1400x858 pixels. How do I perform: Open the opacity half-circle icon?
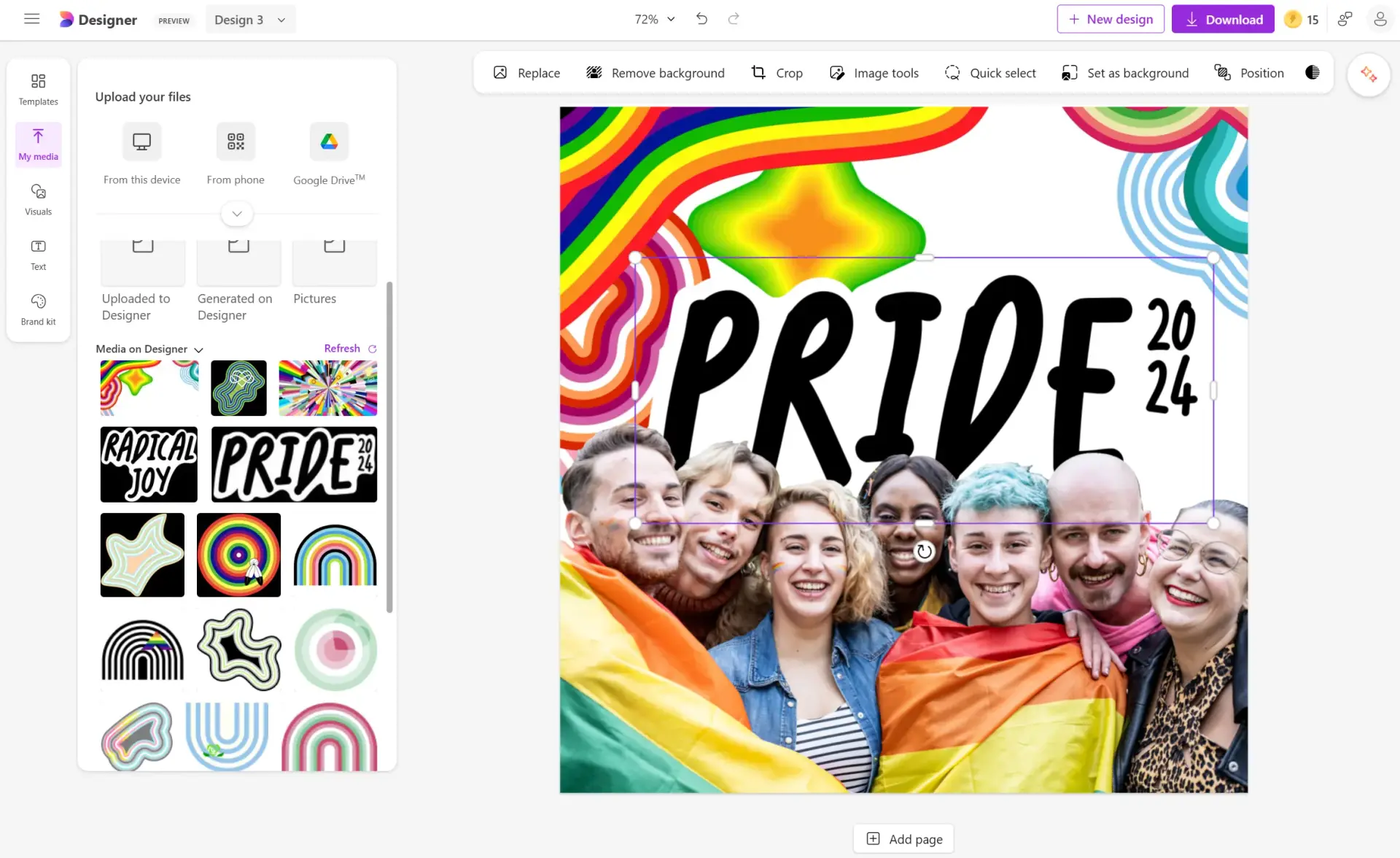click(x=1312, y=72)
